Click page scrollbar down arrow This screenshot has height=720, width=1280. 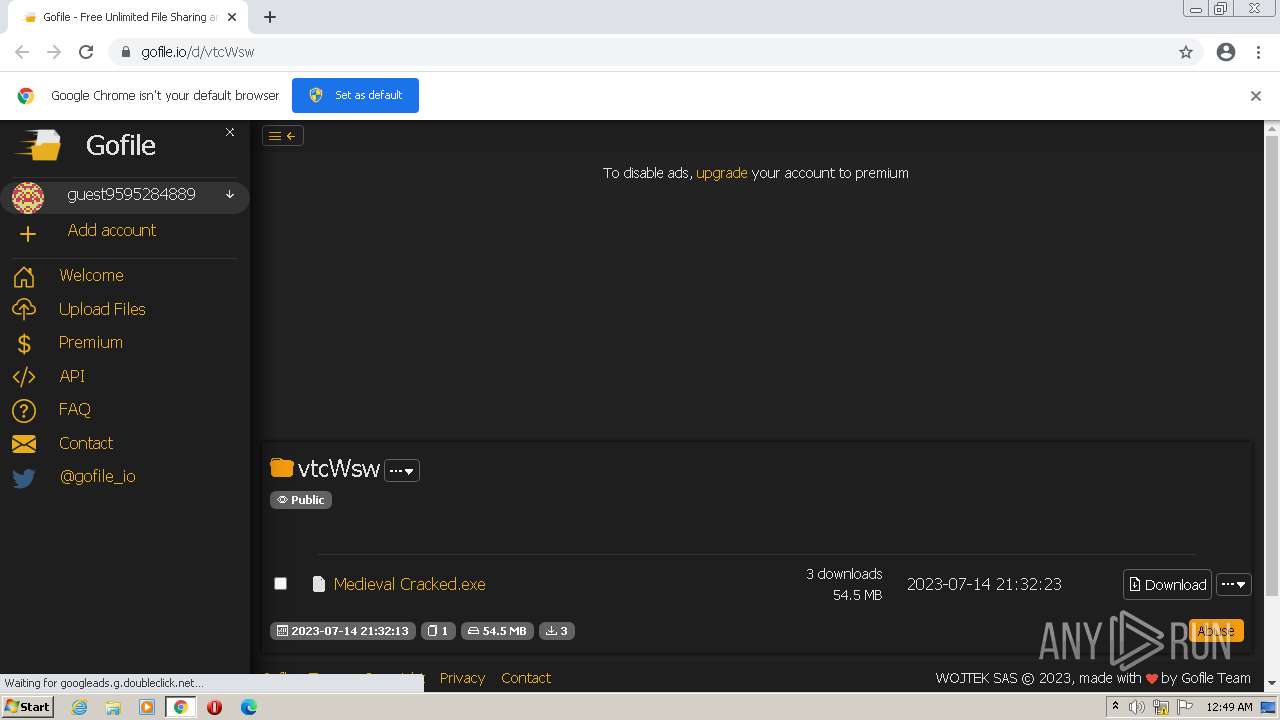tap(1272, 683)
